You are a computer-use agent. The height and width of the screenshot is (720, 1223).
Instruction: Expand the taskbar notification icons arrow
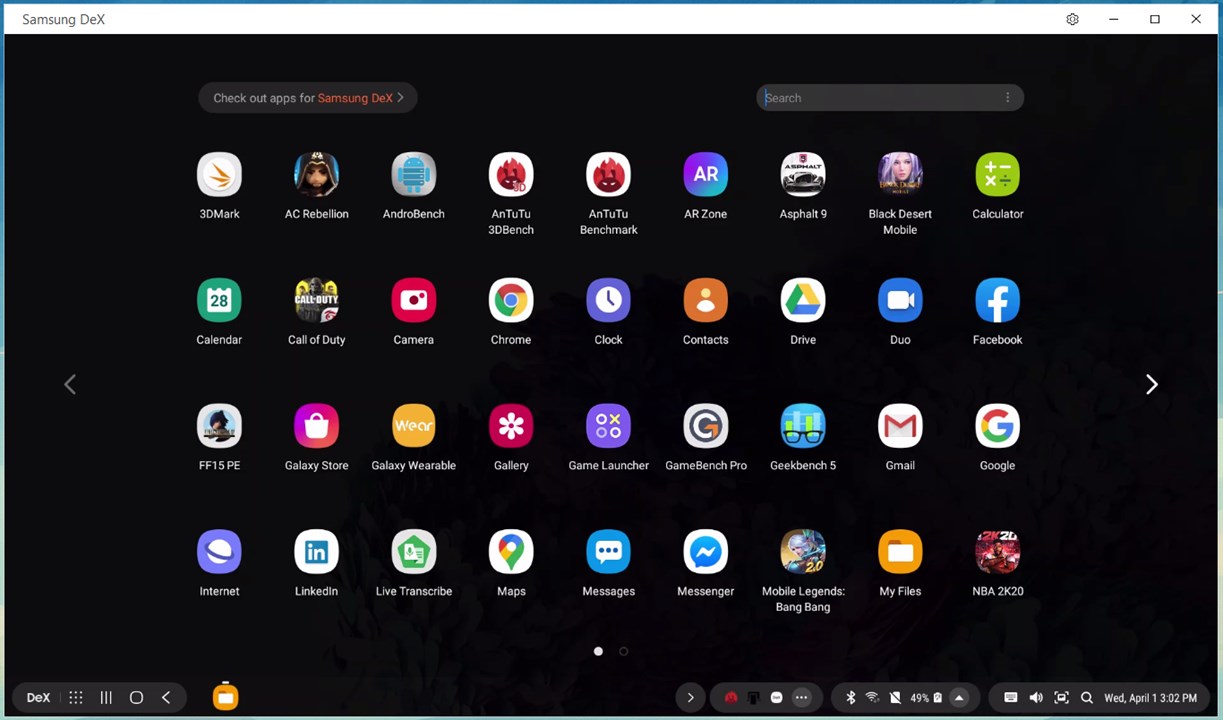pyautogui.click(x=690, y=698)
